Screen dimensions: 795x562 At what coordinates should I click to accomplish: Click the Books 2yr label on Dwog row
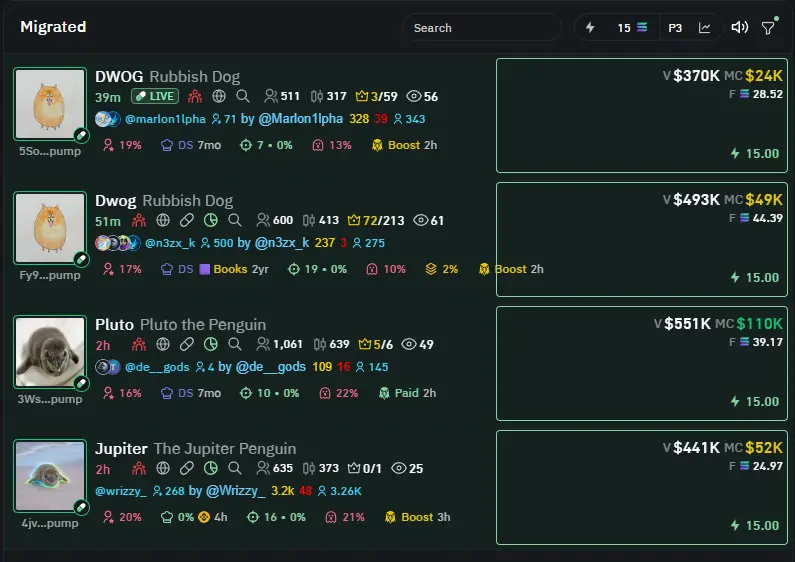pyautogui.click(x=234, y=269)
